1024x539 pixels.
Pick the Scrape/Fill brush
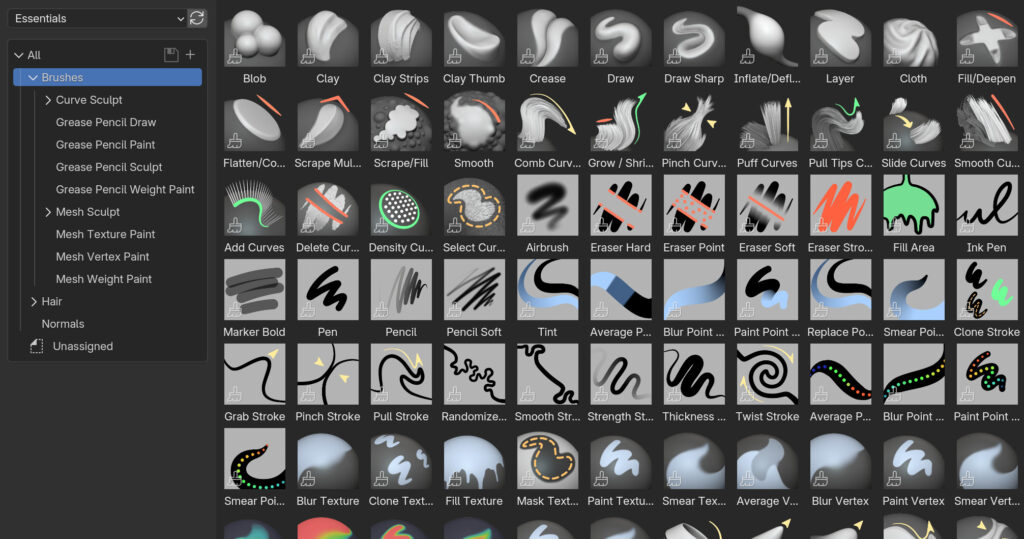click(x=400, y=122)
